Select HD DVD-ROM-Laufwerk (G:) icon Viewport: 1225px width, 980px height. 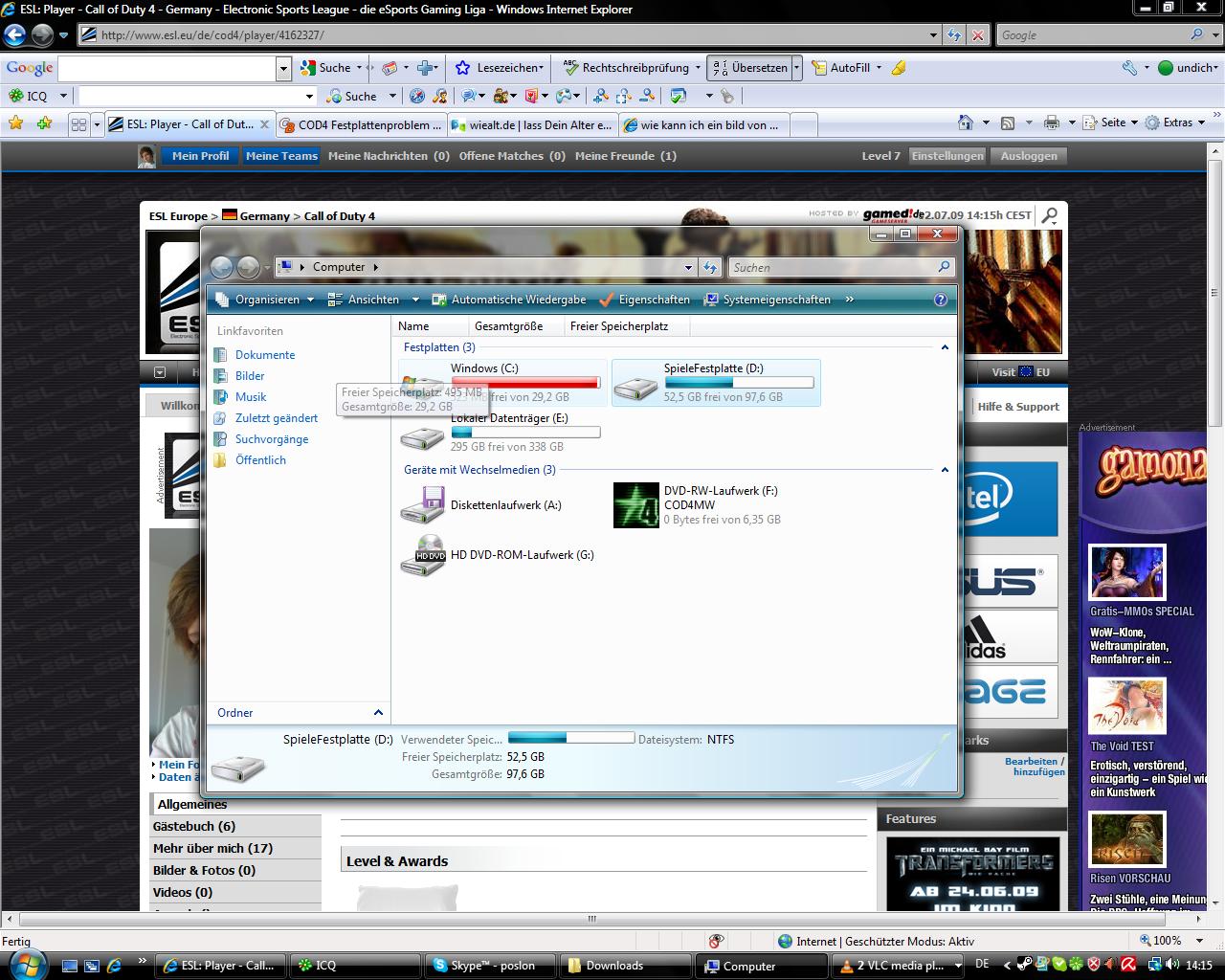click(422, 555)
